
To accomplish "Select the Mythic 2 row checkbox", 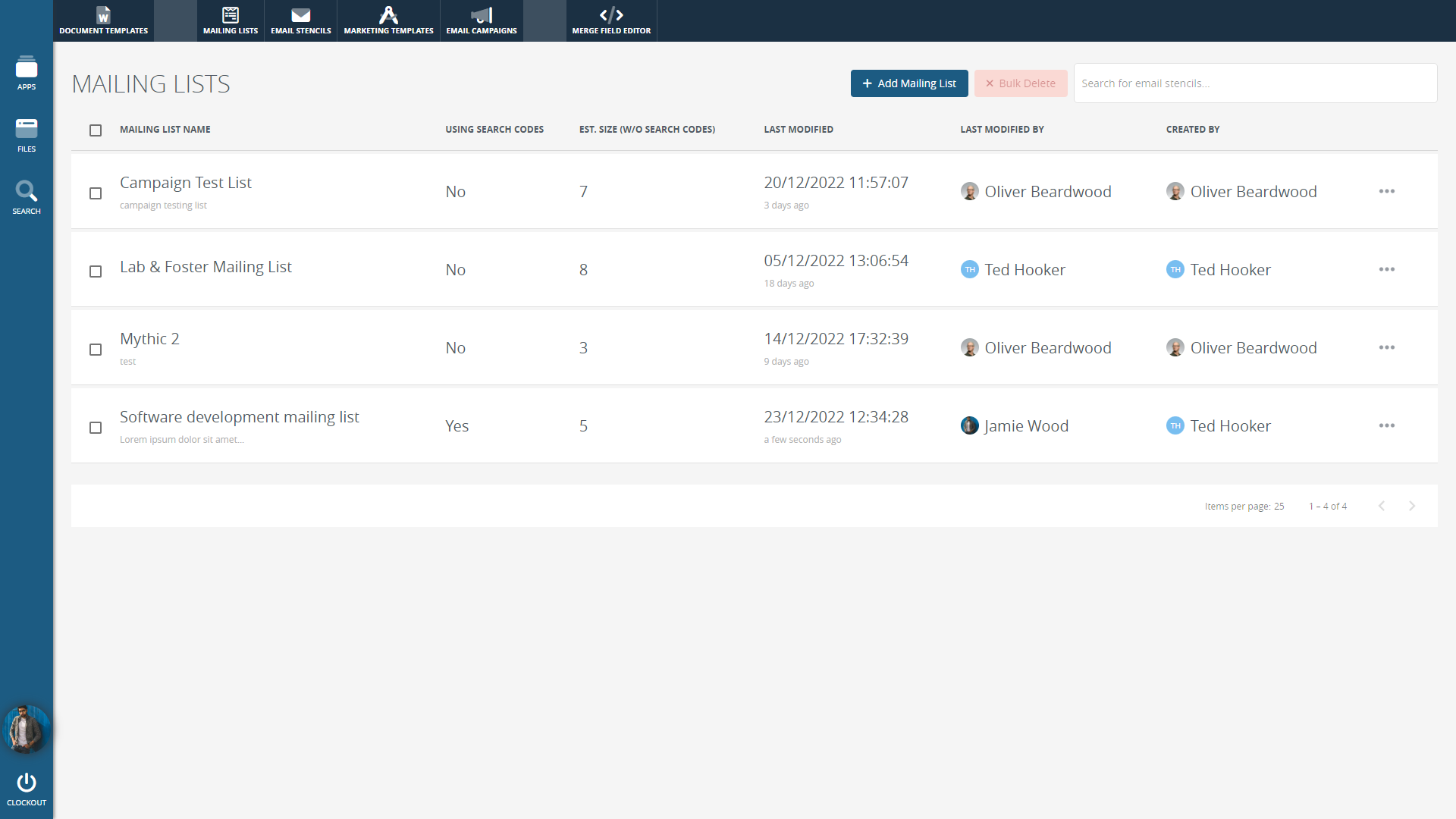I will coord(96,350).
